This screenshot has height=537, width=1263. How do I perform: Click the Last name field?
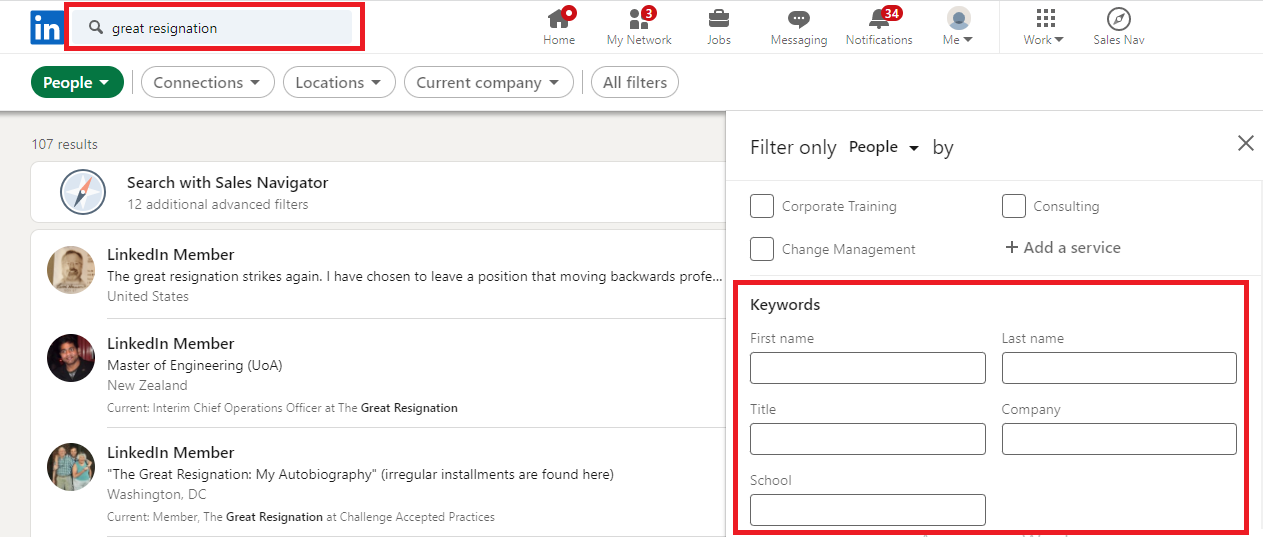point(1119,368)
